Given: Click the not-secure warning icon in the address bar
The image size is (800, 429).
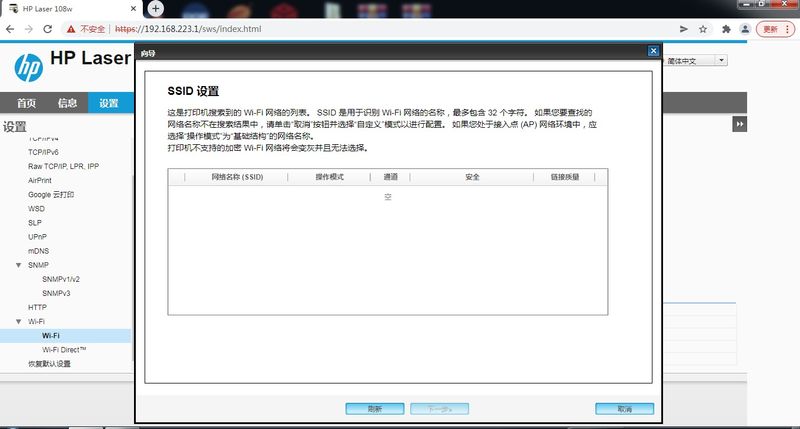Looking at the screenshot, I should click(73, 29).
